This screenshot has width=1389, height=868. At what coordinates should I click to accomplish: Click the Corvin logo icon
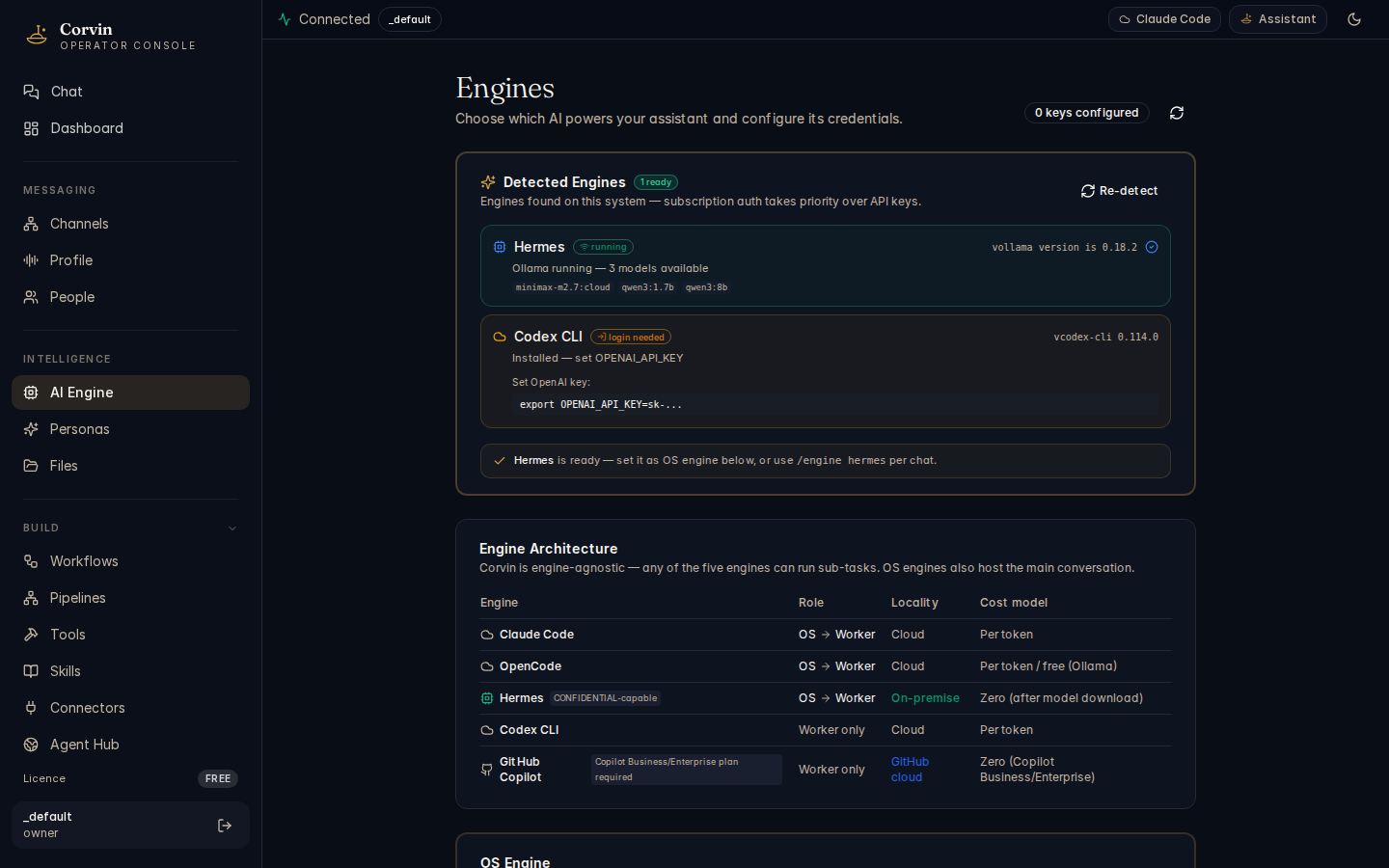[37, 36]
